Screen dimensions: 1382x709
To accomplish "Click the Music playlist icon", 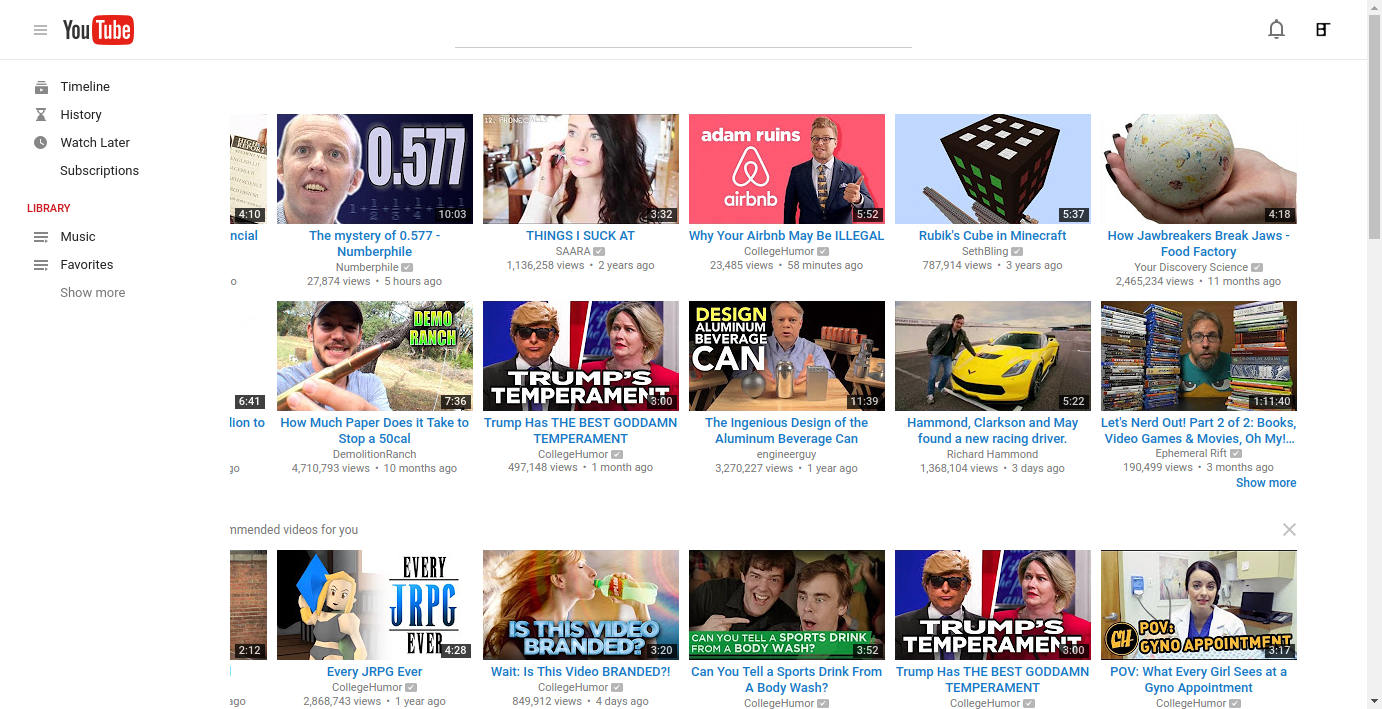I will pyautogui.click(x=40, y=237).
